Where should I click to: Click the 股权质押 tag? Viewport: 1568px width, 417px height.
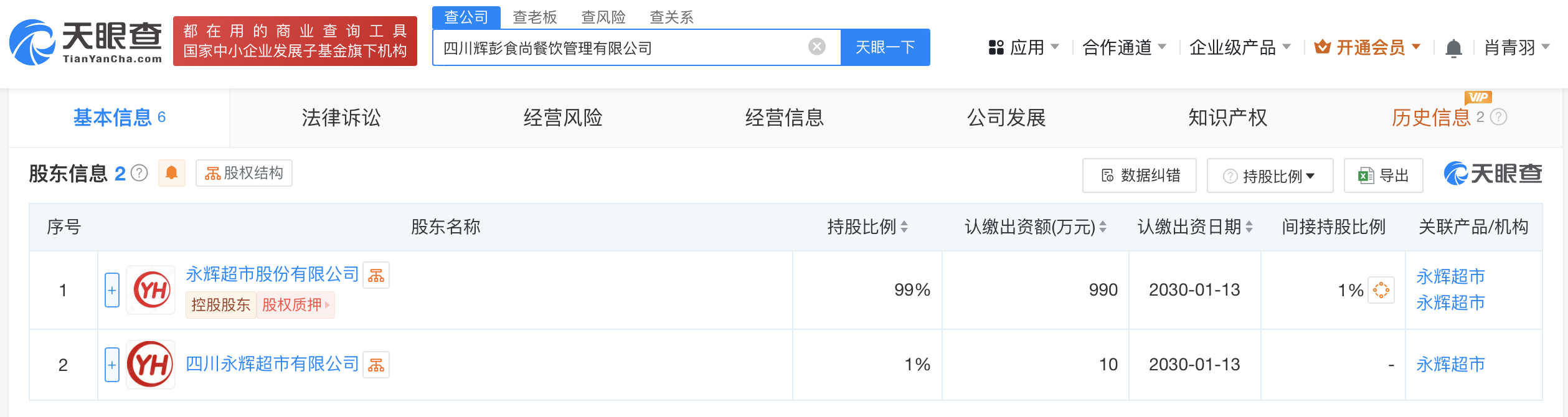296,305
